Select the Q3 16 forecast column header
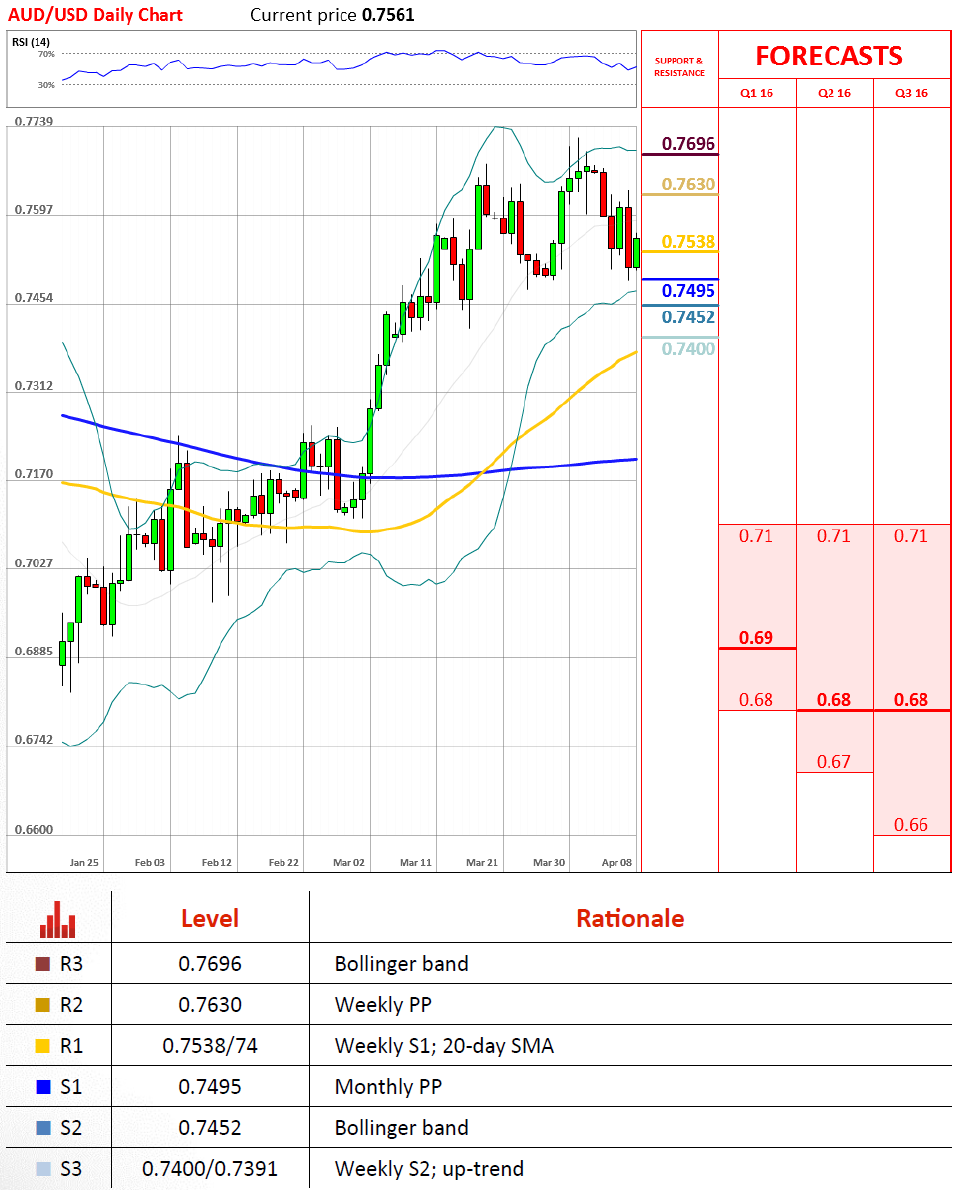The height and width of the screenshot is (1190, 957). click(911, 93)
